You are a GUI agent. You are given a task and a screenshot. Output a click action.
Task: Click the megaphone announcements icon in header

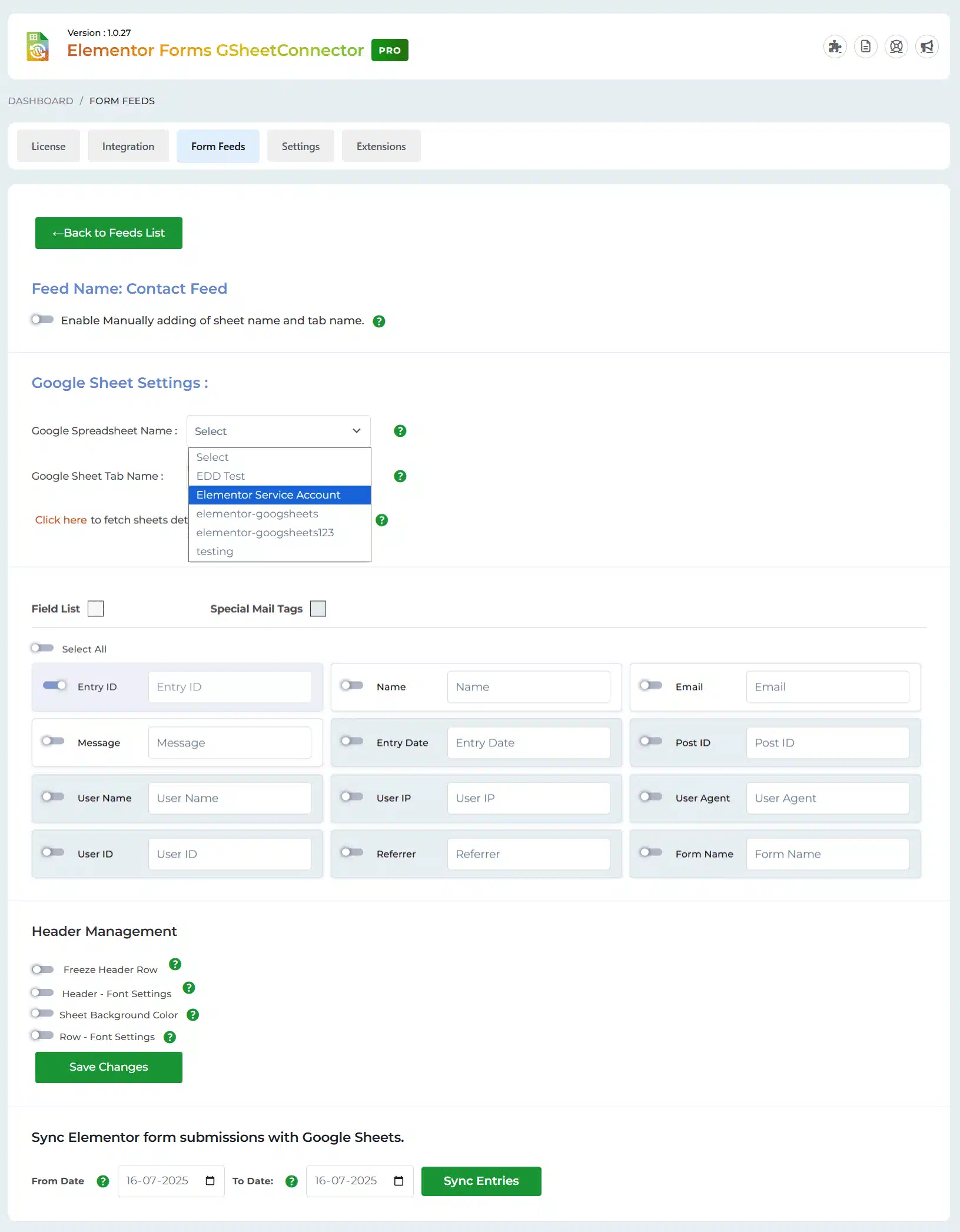[x=926, y=47]
